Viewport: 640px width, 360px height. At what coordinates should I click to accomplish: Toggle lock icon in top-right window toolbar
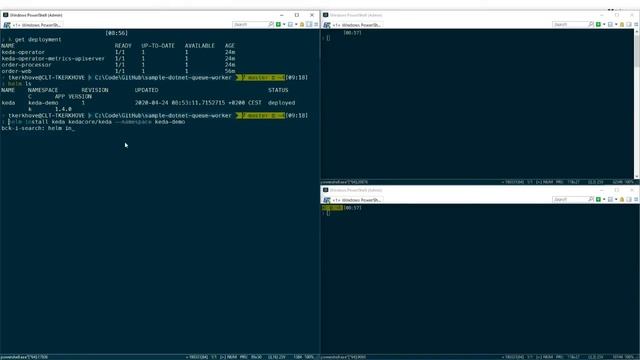[x=622, y=24]
